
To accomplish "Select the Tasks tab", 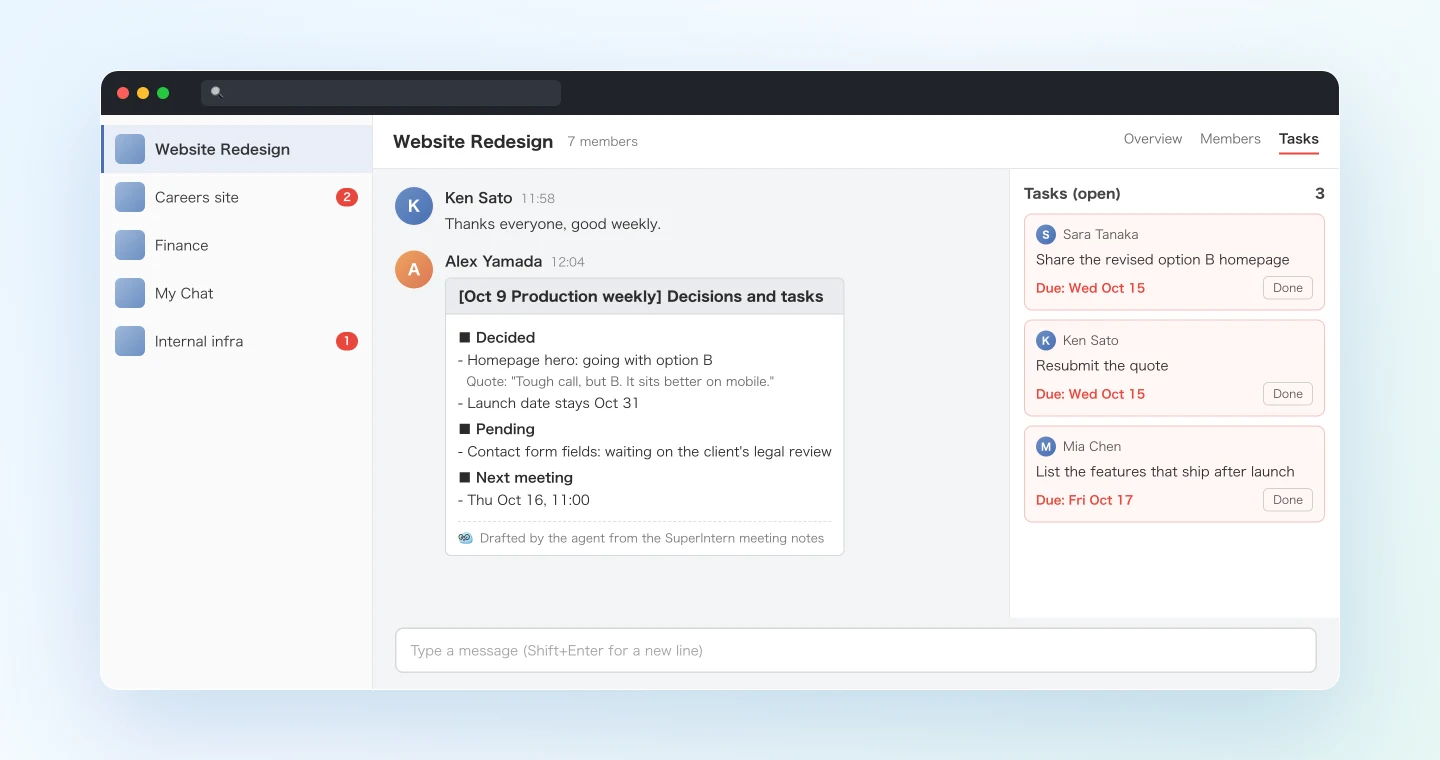I will coord(1299,139).
